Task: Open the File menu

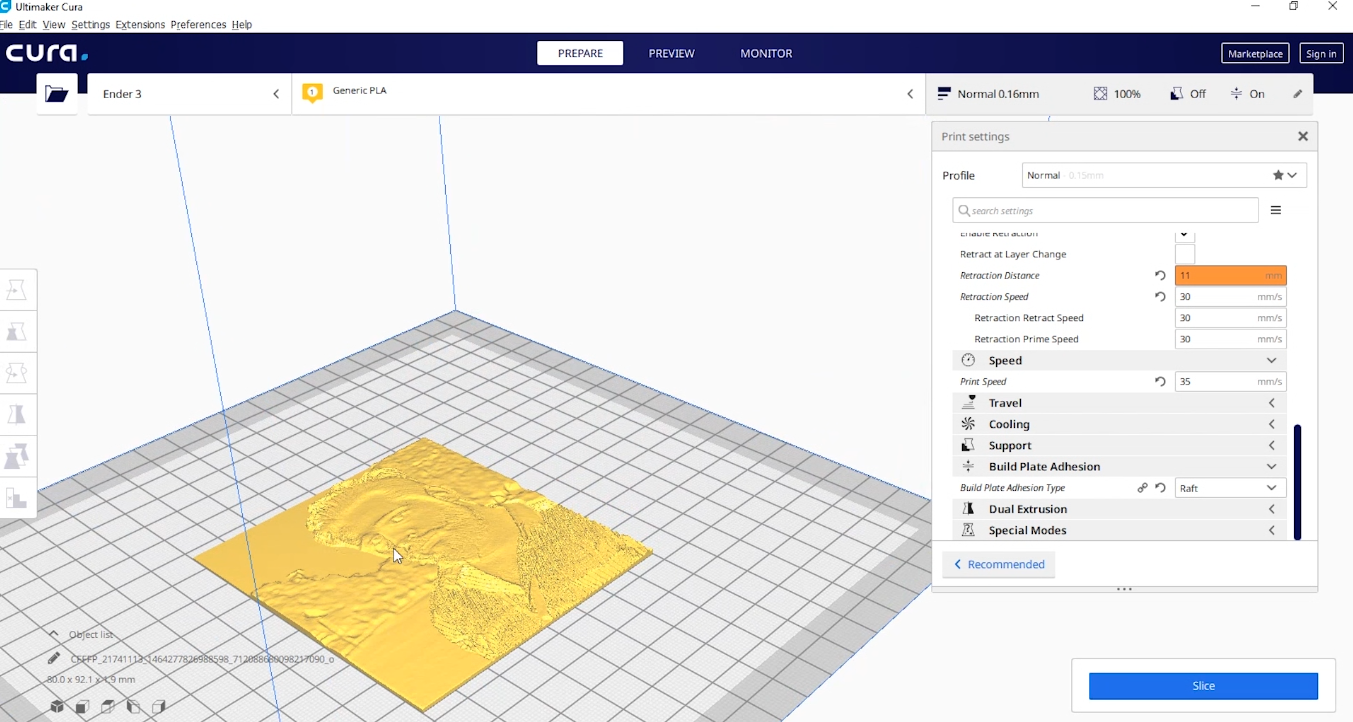Action: click(x=5, y=24)
